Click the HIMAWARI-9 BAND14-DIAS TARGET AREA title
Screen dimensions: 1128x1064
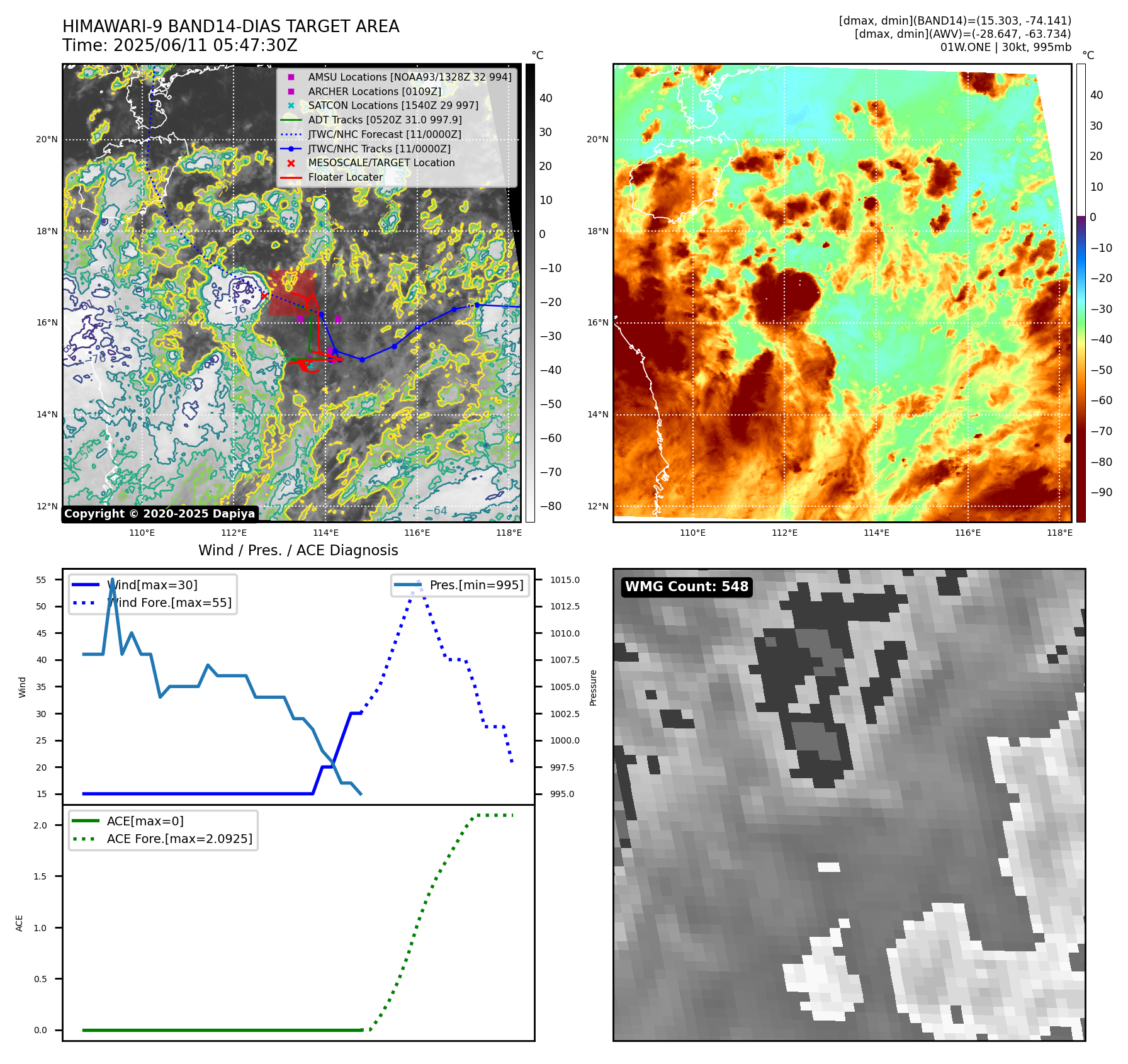pyautogui.click(x=230, y=26)
